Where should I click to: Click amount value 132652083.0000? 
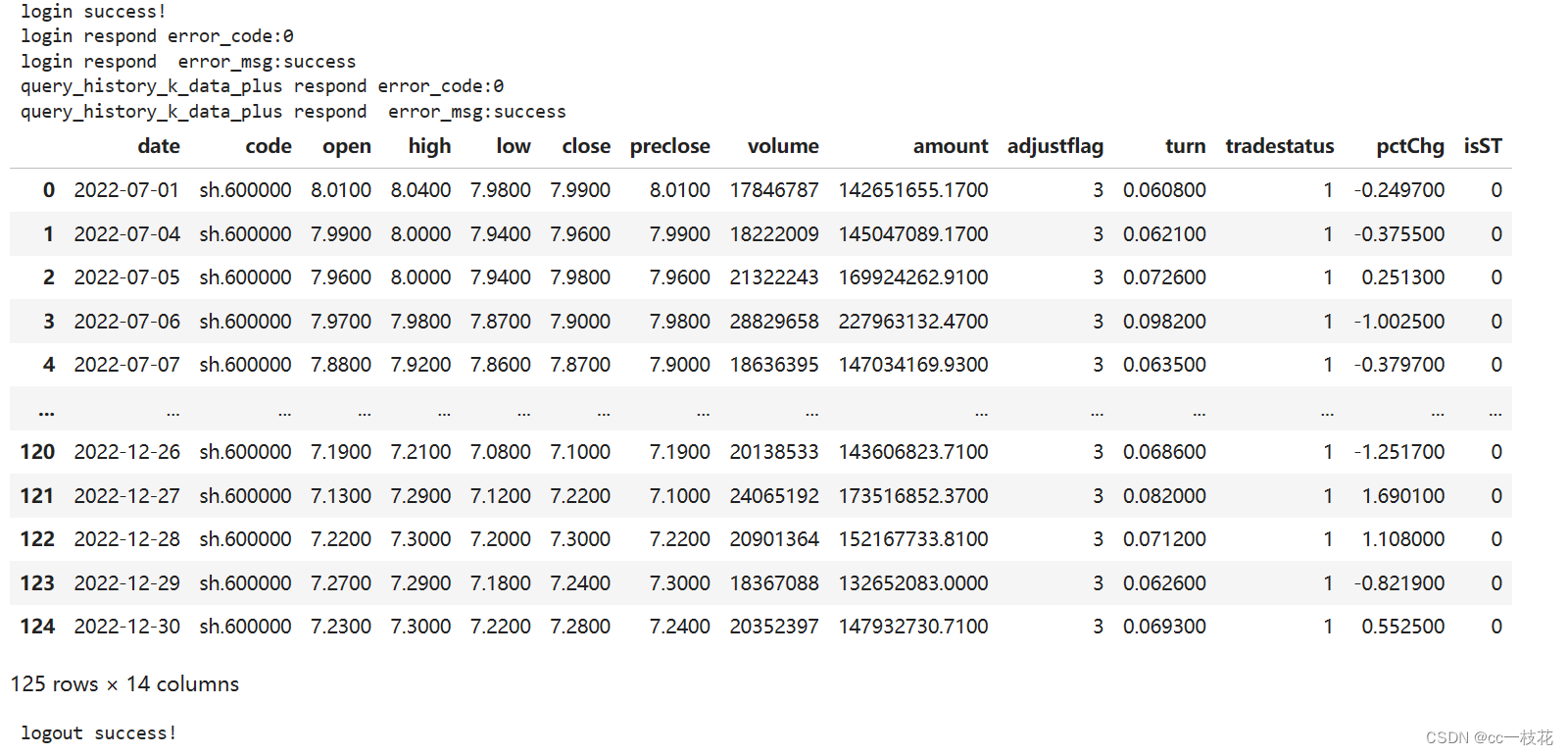point(913,583)
